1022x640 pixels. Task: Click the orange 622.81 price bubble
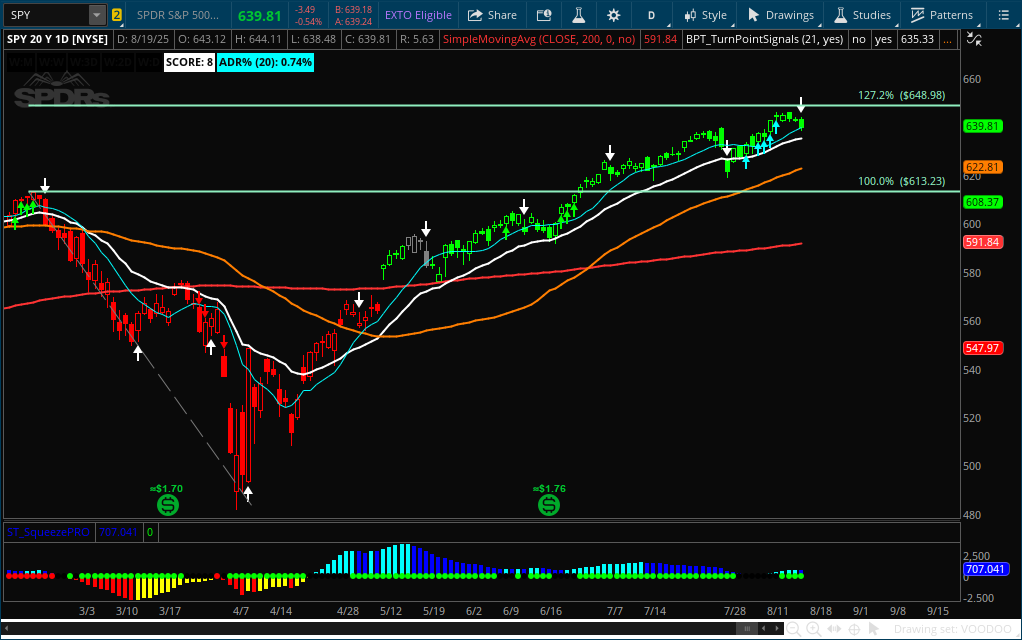[x=983, y=167]
